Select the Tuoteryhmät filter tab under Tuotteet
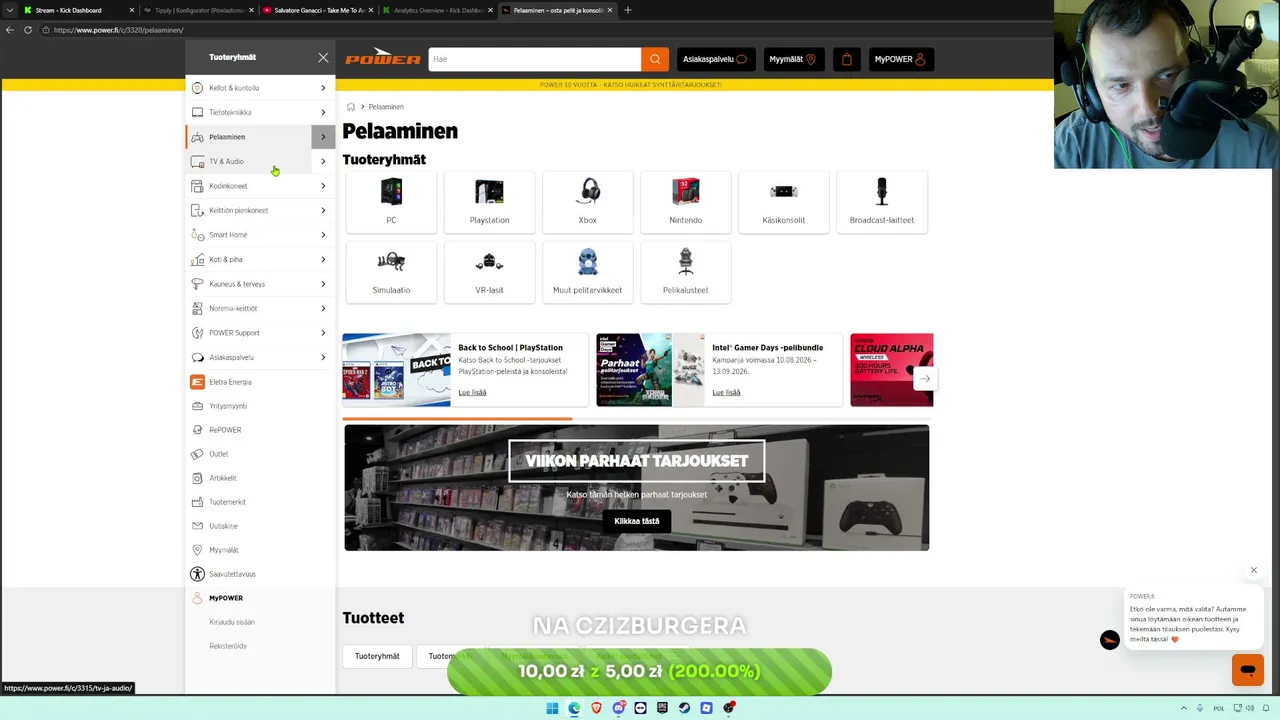 click(x=377, y=656)
